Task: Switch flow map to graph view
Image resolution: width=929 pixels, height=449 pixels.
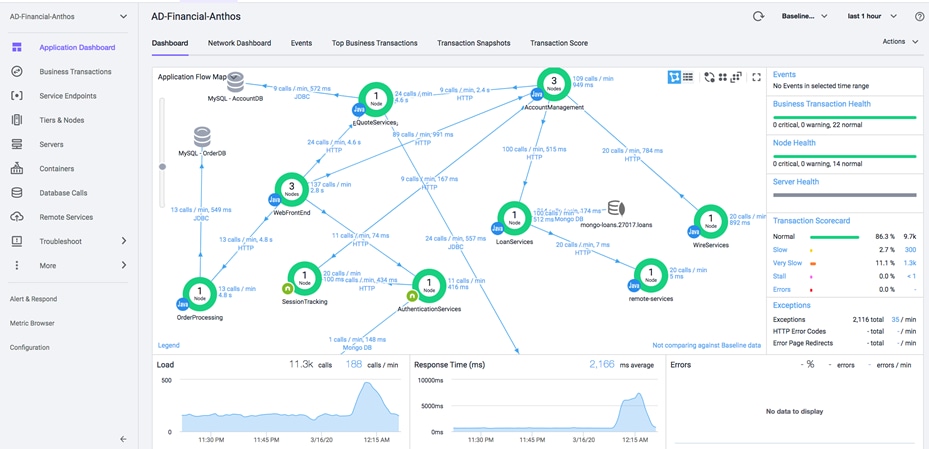Action: (x=674, y=77)
